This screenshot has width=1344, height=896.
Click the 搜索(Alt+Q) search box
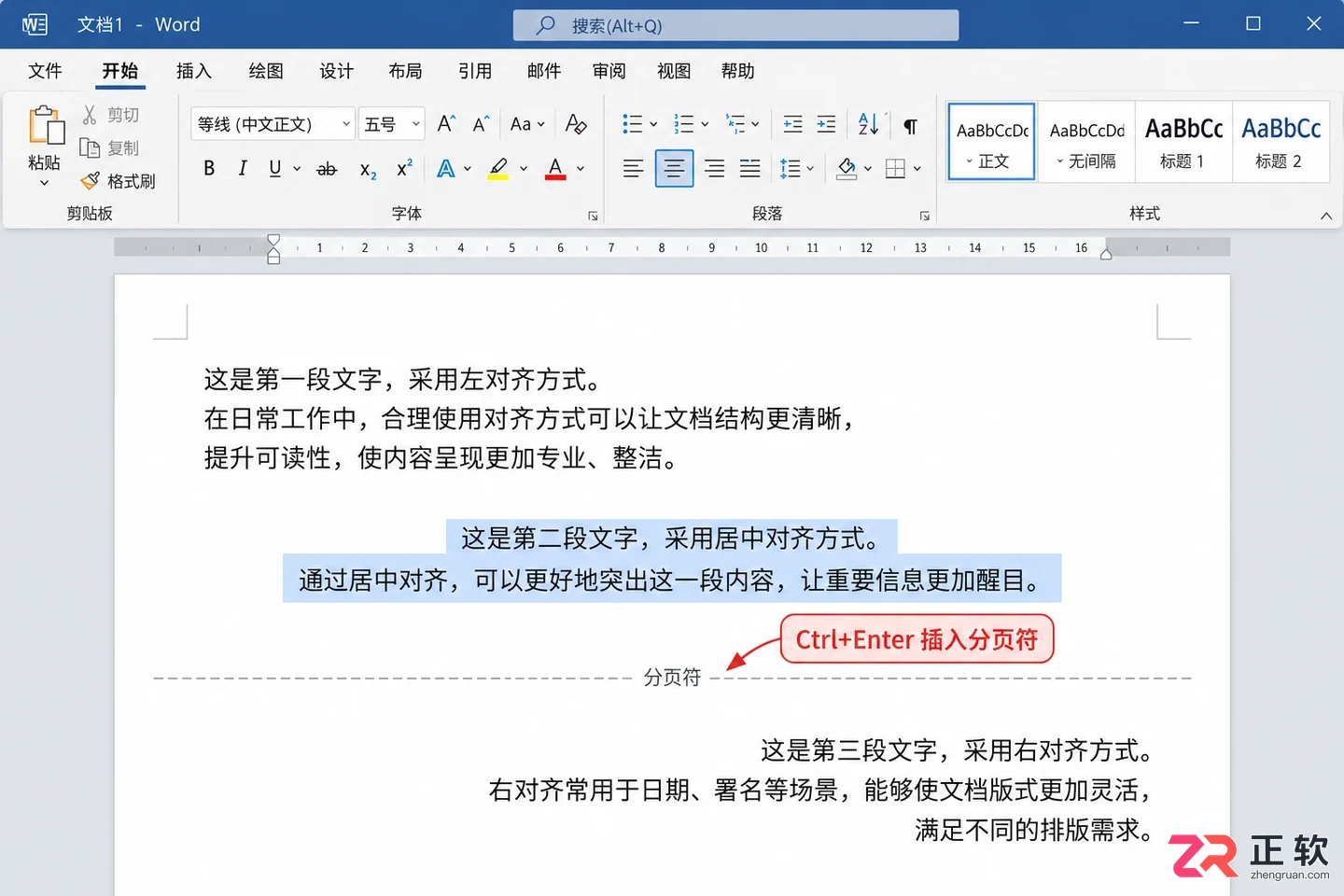point(735,25)
